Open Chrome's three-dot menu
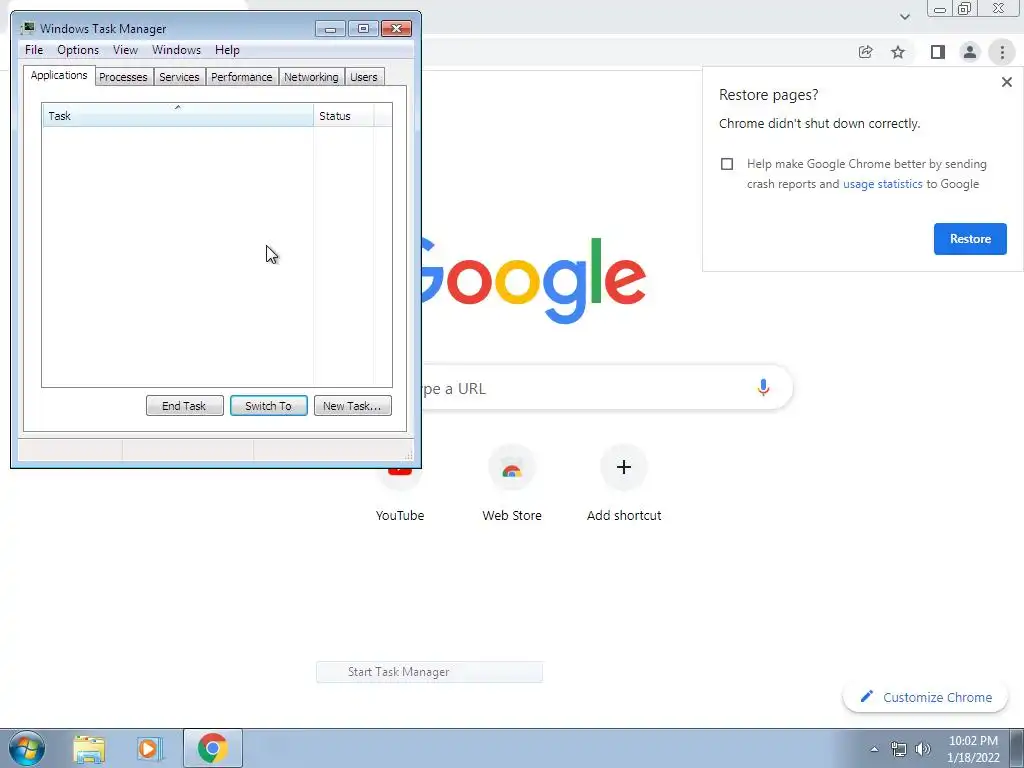 (x=1002, y=52)
